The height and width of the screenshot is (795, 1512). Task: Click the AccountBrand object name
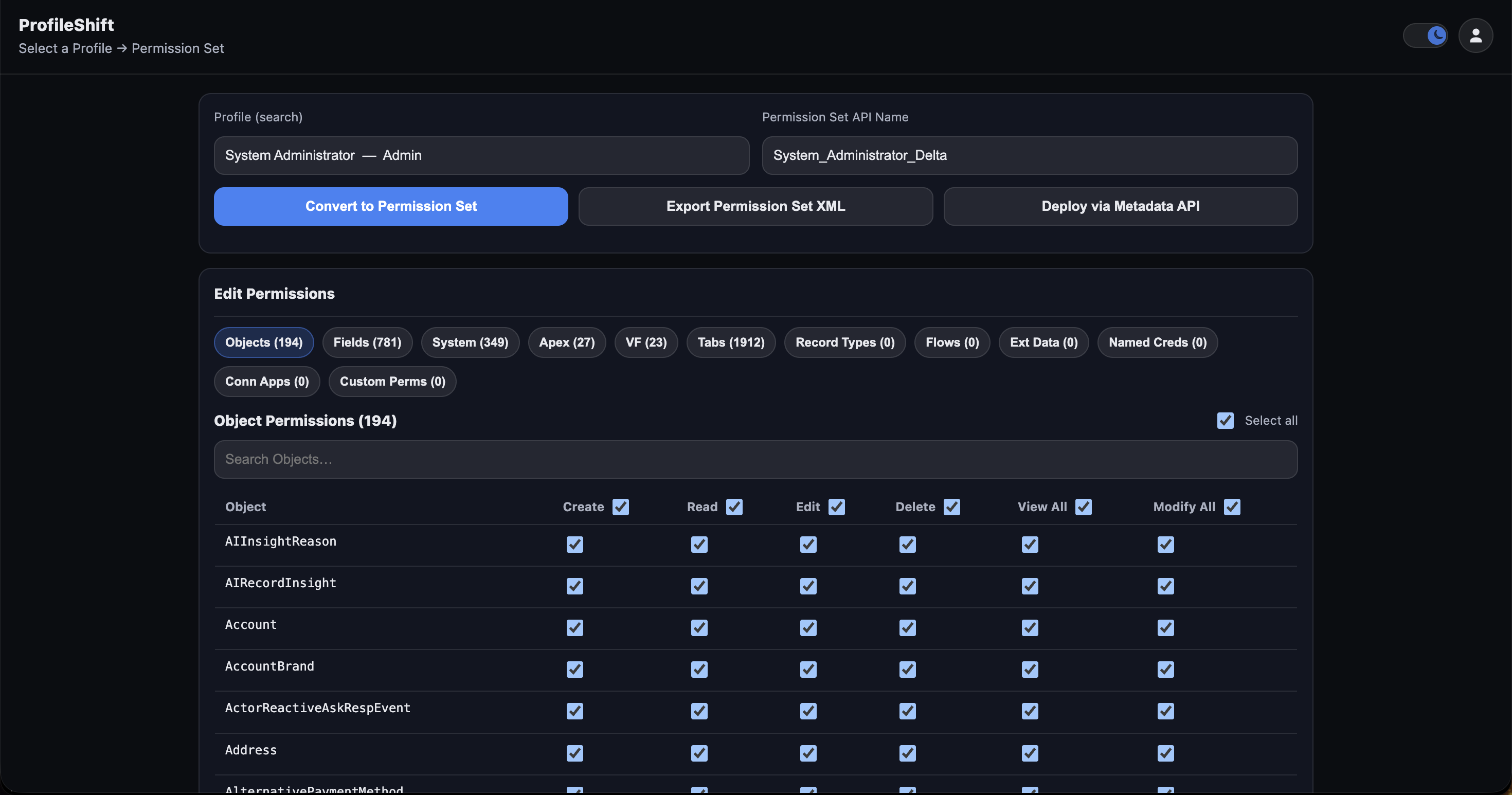point(269,666)
